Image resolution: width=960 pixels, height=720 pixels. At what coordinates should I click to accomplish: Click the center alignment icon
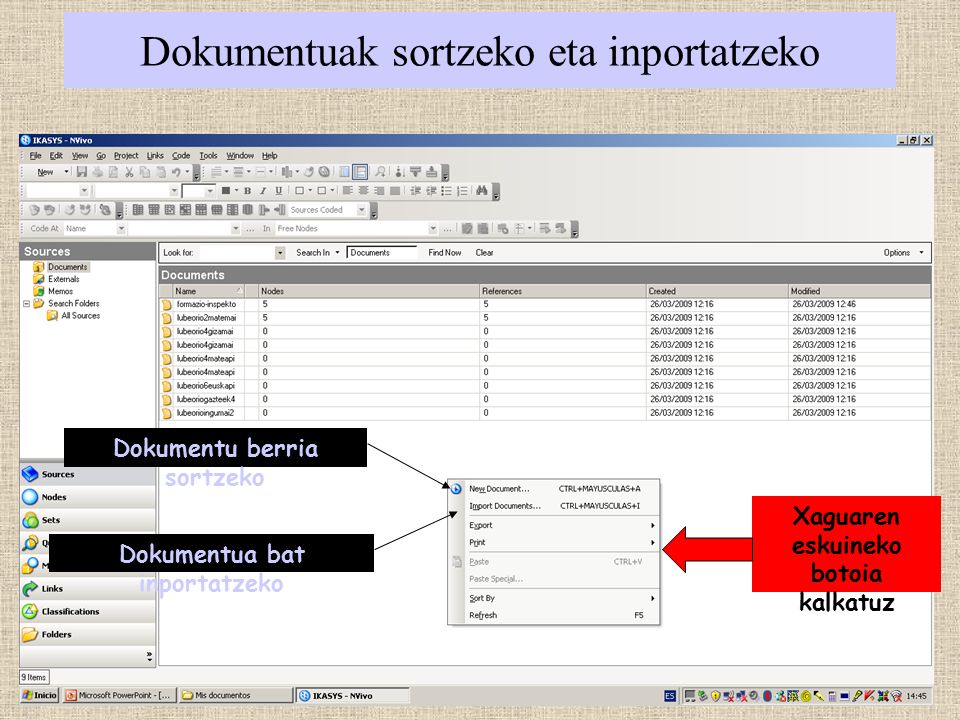tap(364, 191)
